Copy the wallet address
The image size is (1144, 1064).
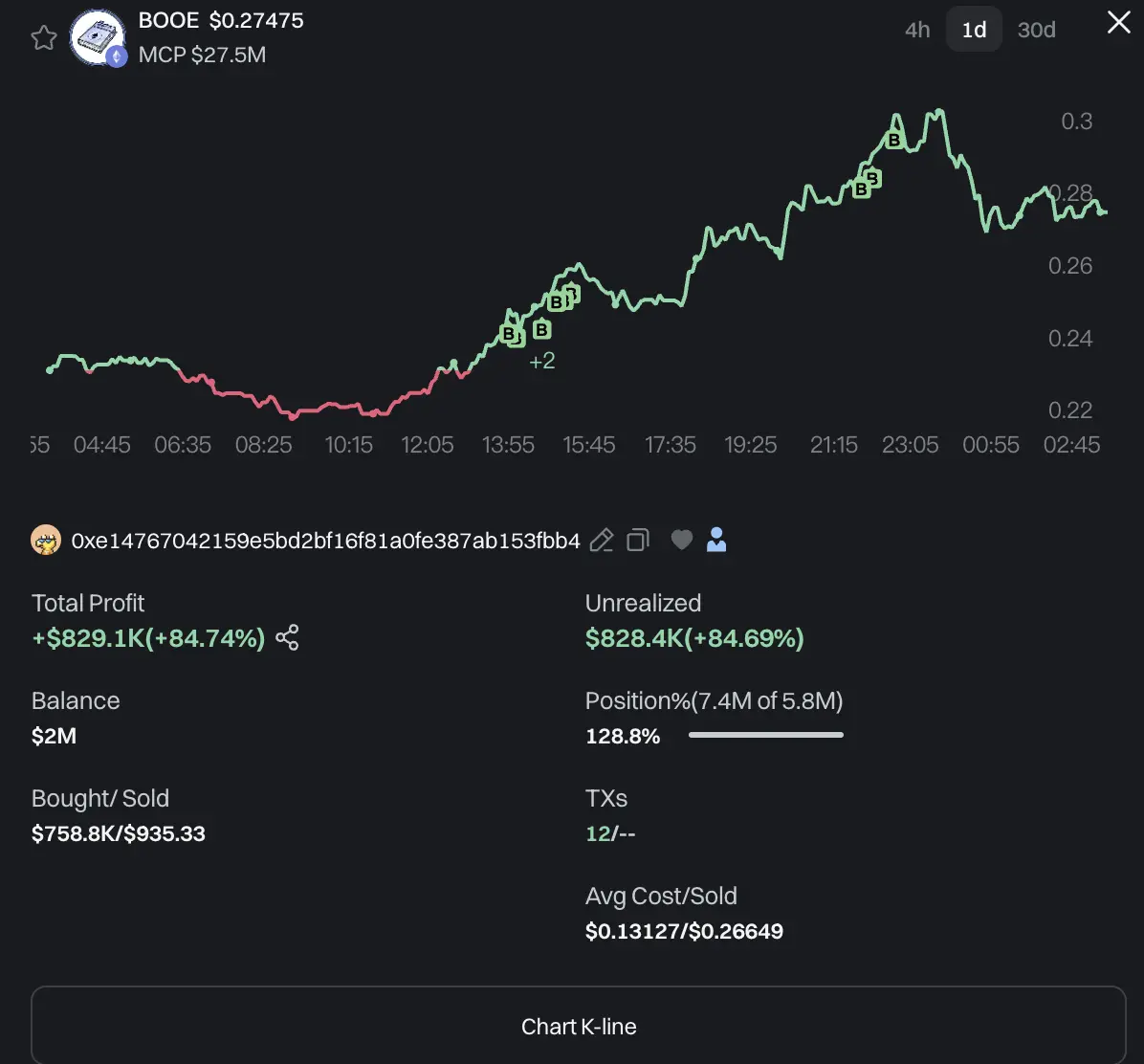point(637,540)
